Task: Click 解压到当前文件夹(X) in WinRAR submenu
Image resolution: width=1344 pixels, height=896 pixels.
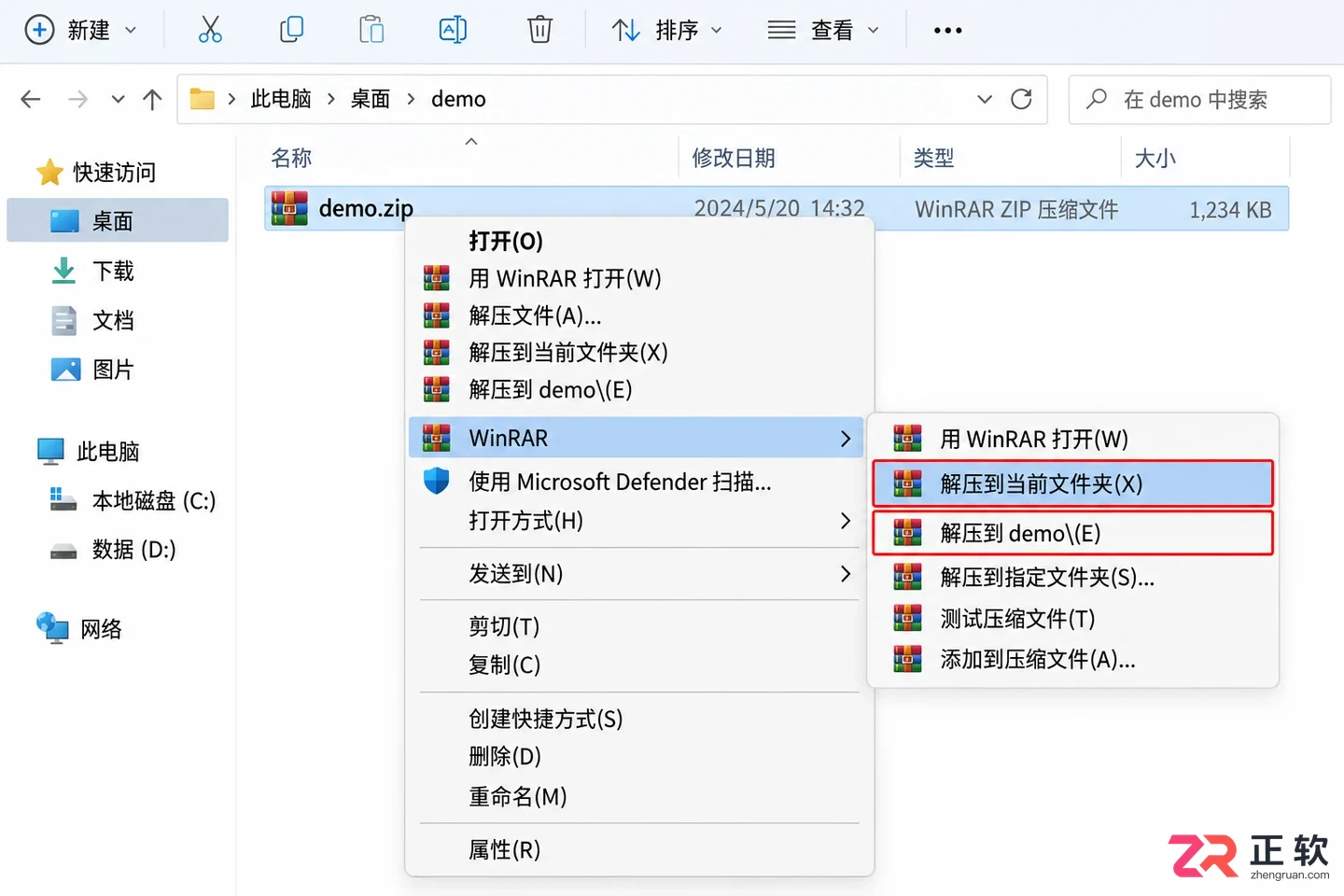Action: coord(1072,483)
